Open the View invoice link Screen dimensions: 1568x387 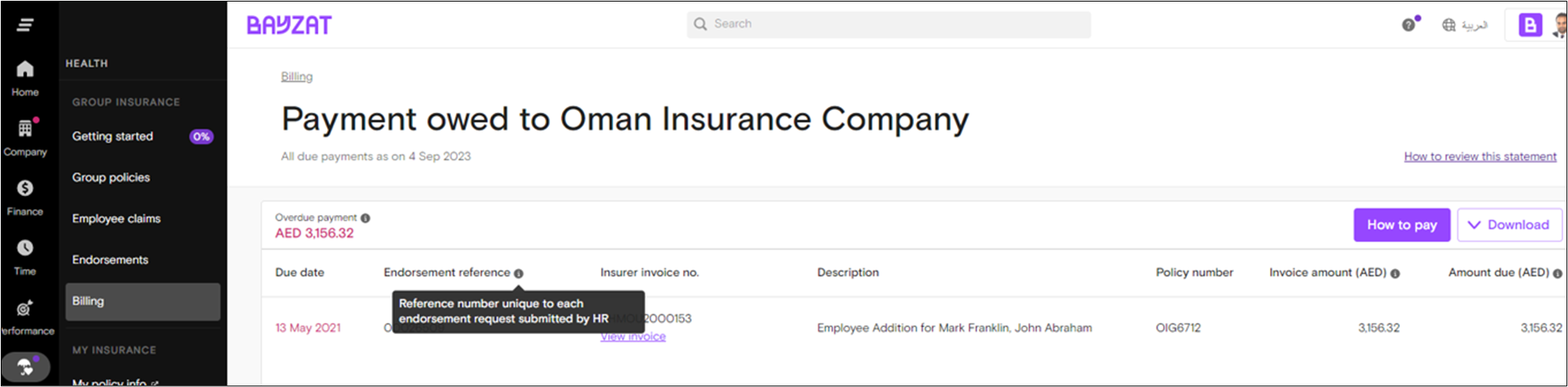click(633, 337)
